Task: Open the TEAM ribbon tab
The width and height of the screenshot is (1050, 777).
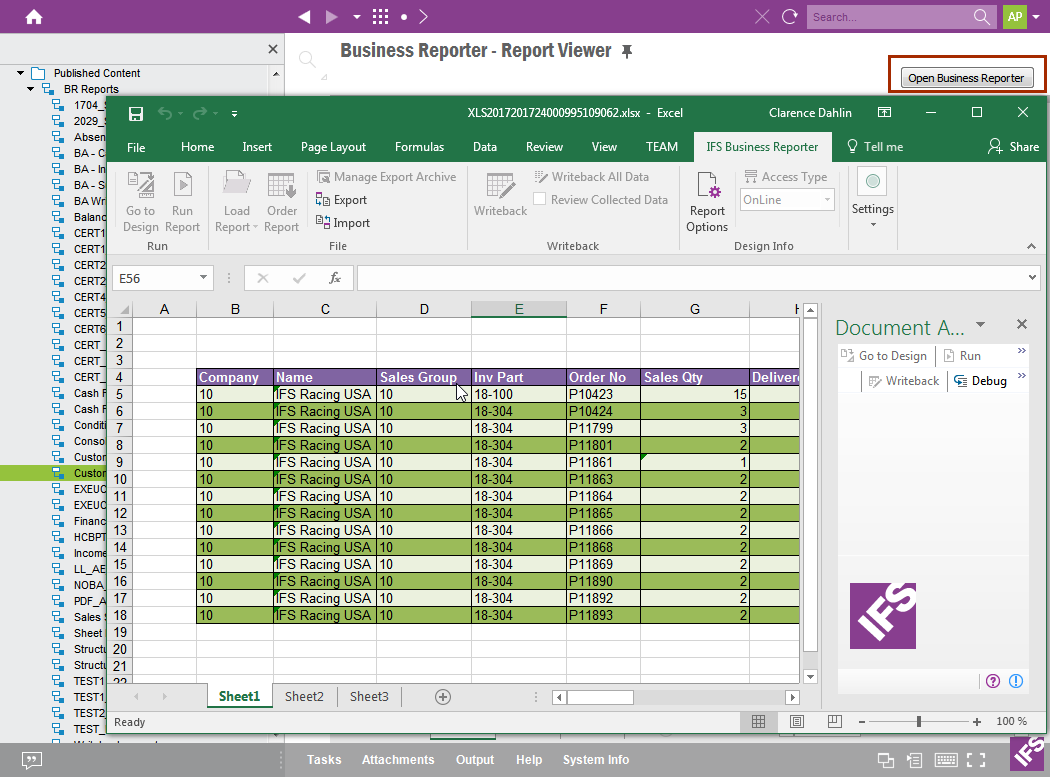Action: coord(662,147)
